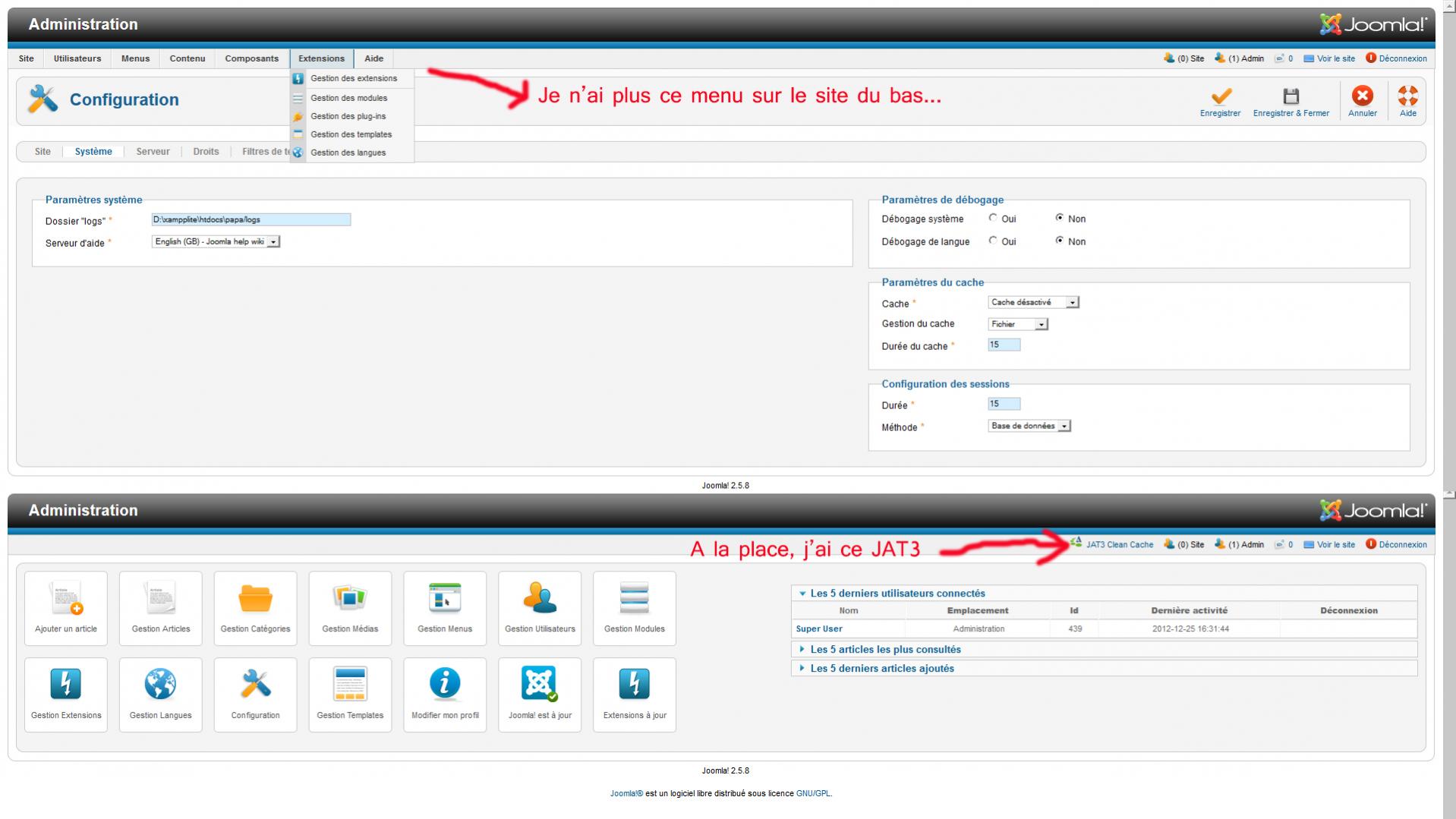Image resolution: width=1456 pixels, height=819 pixels.
Task: Open the Composants menu
Action: click(252, 58)
